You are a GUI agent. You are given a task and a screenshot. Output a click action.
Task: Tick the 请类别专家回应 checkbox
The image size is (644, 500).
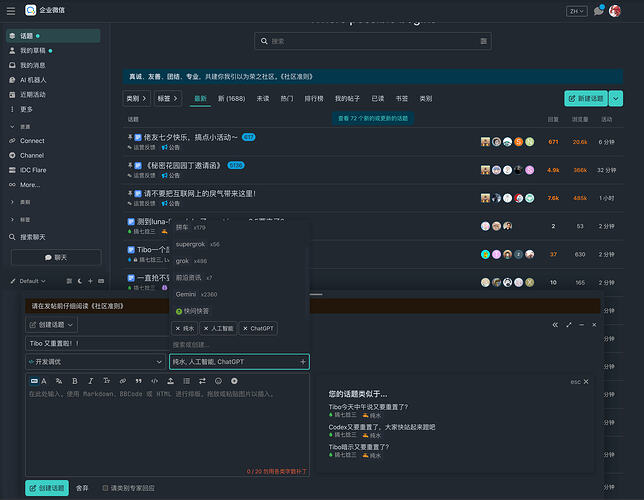click(x=105, y=488)
